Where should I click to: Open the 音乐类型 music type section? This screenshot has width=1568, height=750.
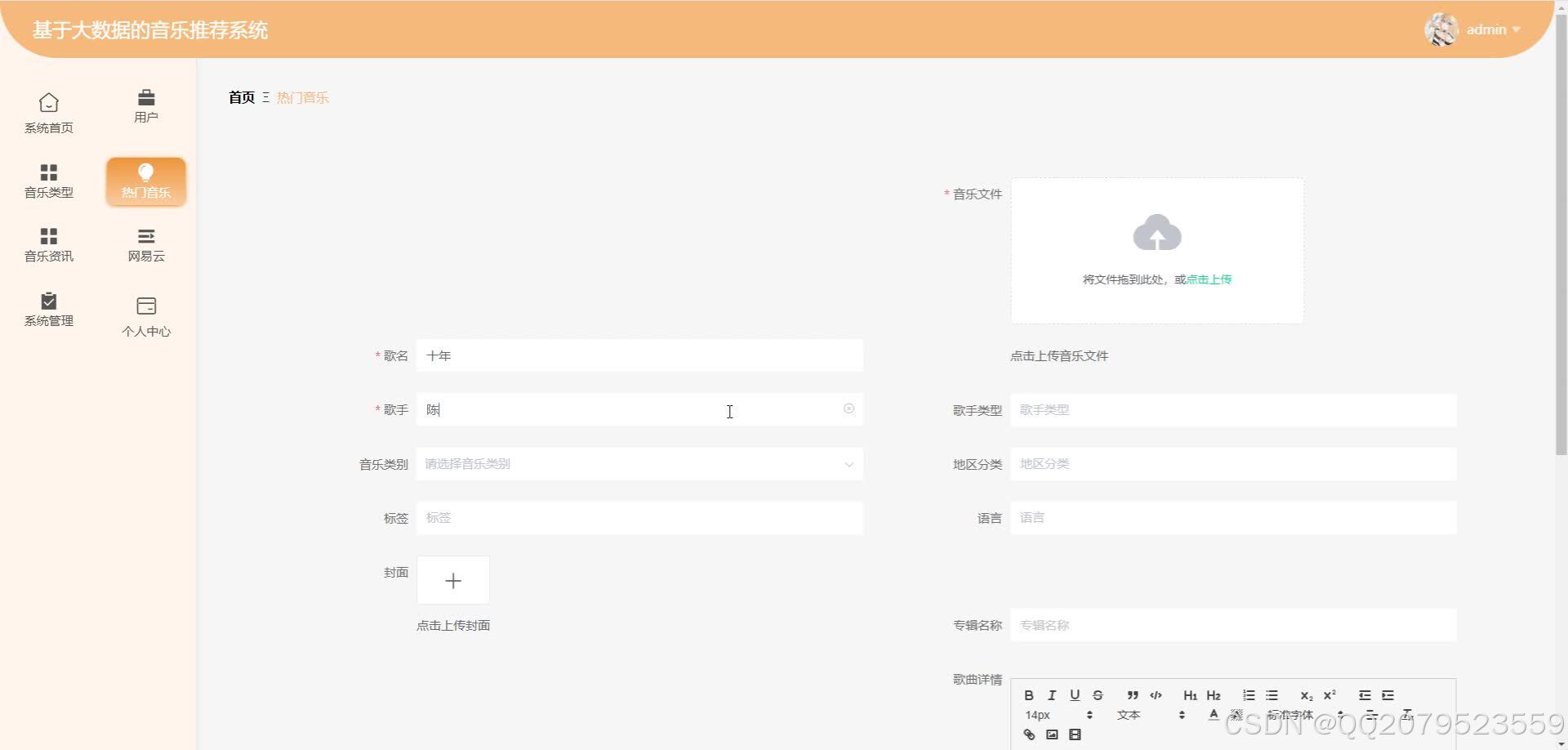48,181
